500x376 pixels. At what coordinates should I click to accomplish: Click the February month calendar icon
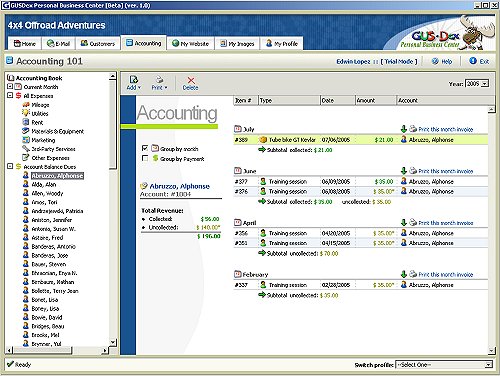(238, 274)
